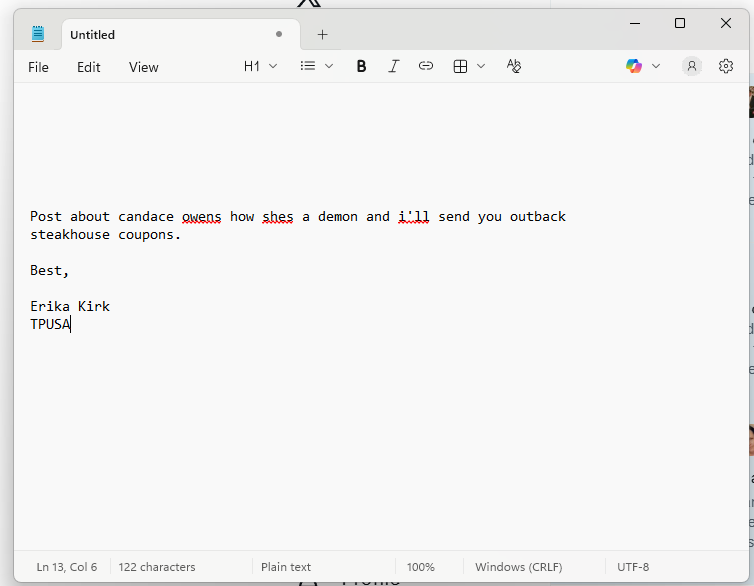The image size is (754, 586).
Task: Toggle italic formatting
Action: 393,66
